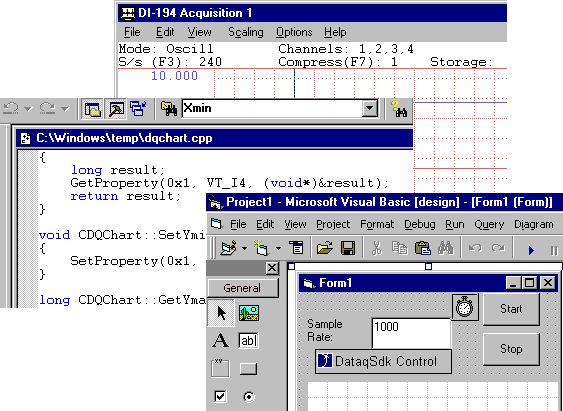Expand the Add Form dropdown arrow
Image resolution: width=563 pixels, height=411 pixels.
(x=278, y=248)
